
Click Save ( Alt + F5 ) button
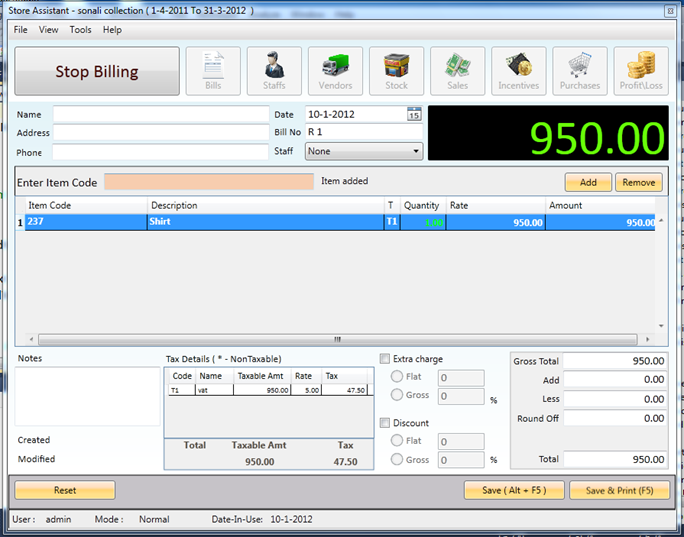tap(514, 490)
